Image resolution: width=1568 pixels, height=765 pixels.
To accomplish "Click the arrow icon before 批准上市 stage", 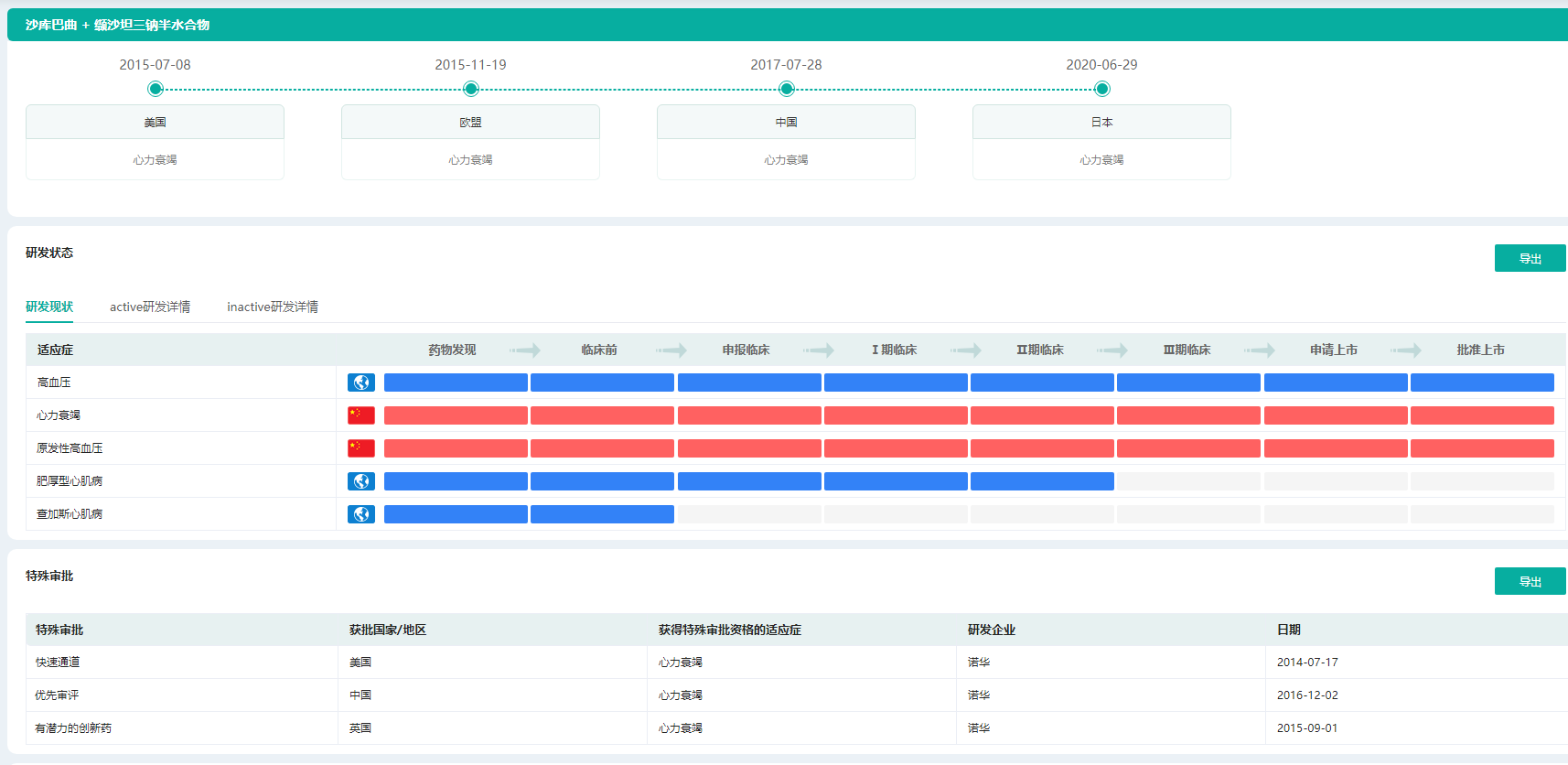I will (x=1406, y=350).
